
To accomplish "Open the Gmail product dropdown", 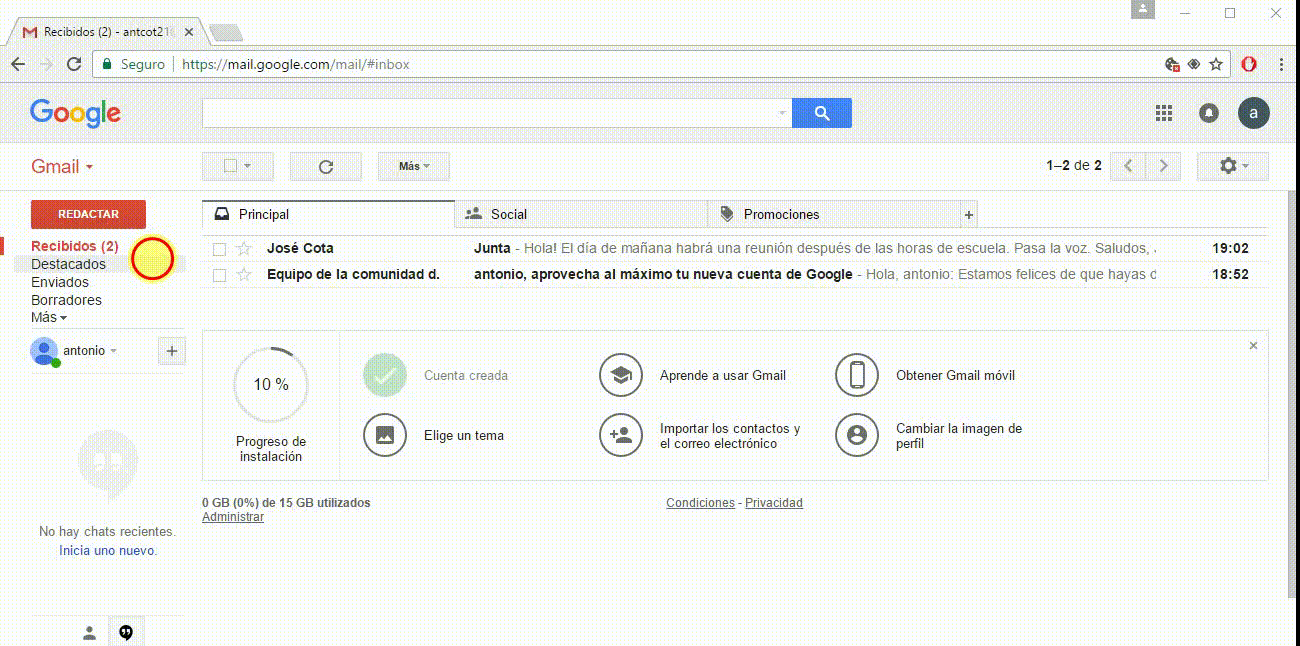I will click(x=62, y=167).
